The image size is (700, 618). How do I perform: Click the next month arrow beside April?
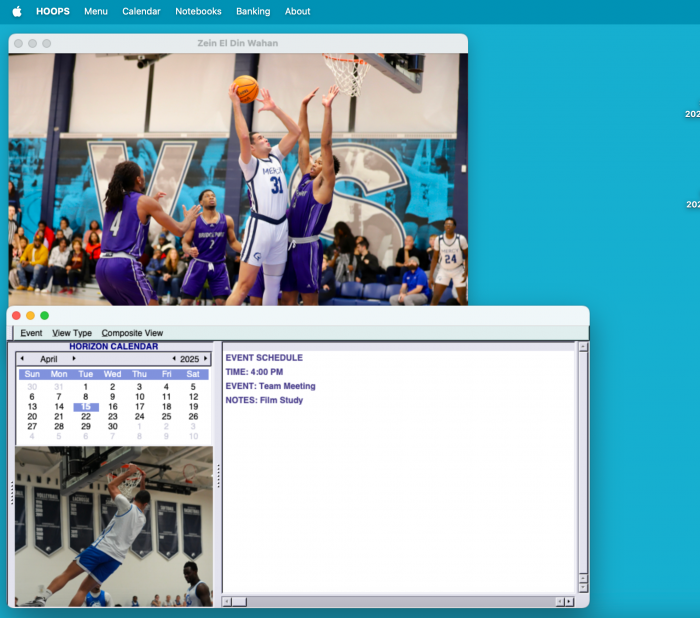click(73, 359)
